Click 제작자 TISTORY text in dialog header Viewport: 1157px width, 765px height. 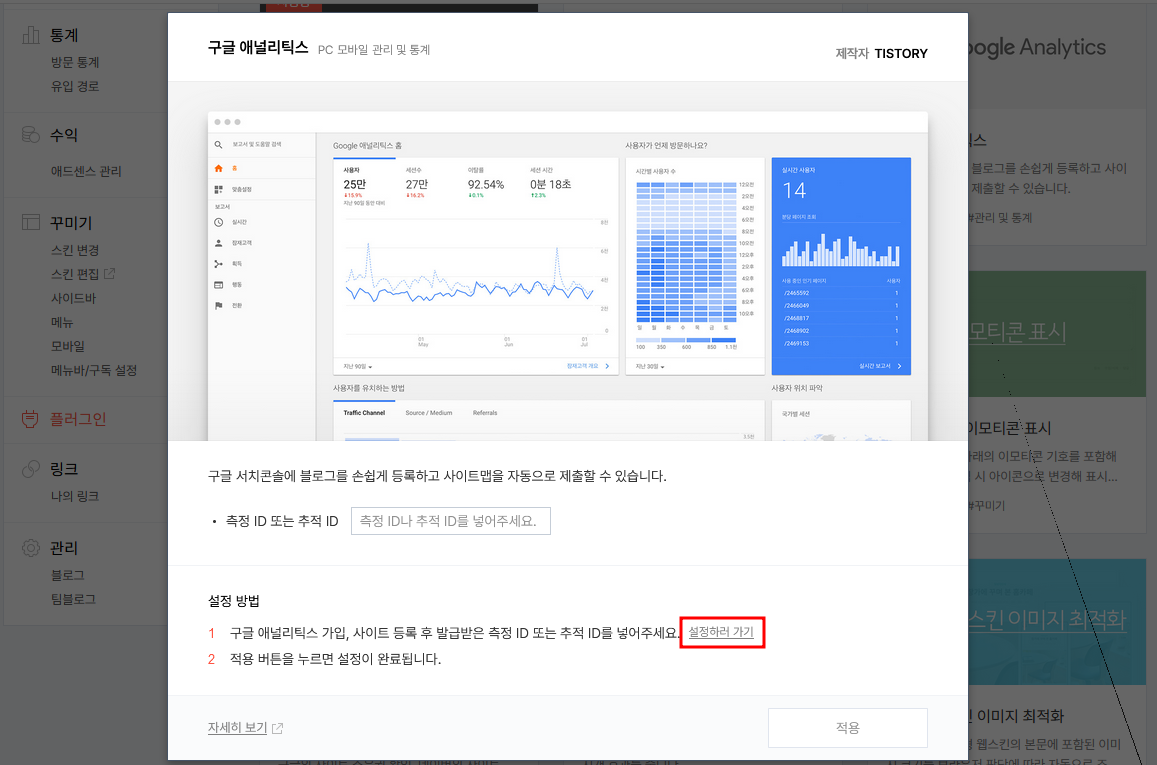pyautogui.click(x=881, y=53)
